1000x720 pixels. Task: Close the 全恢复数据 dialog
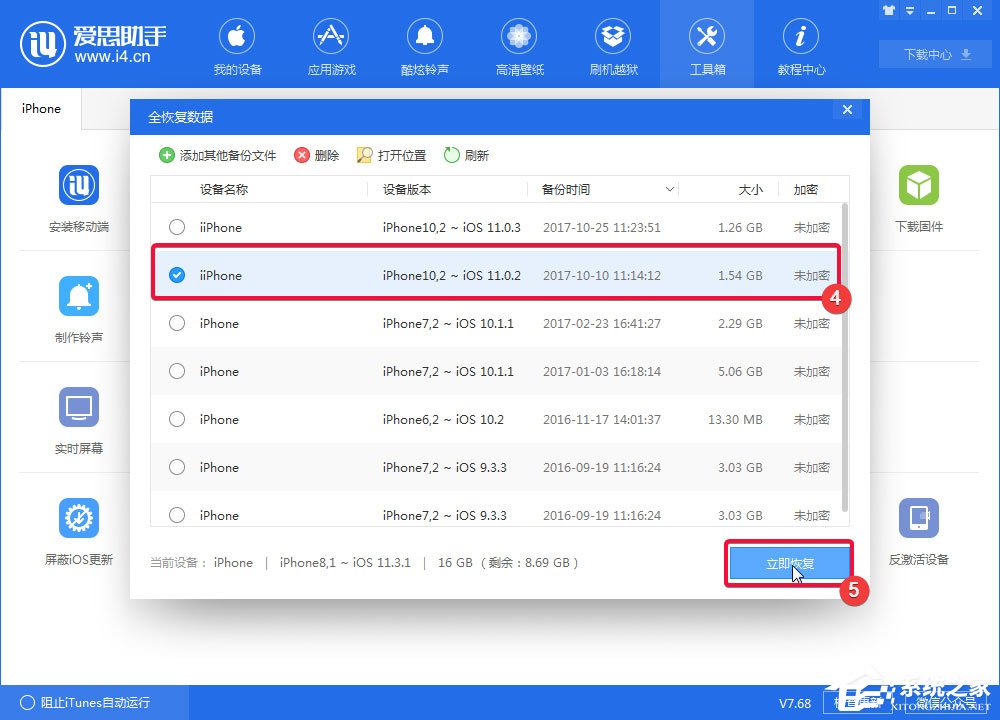click(x=847, y=110)
